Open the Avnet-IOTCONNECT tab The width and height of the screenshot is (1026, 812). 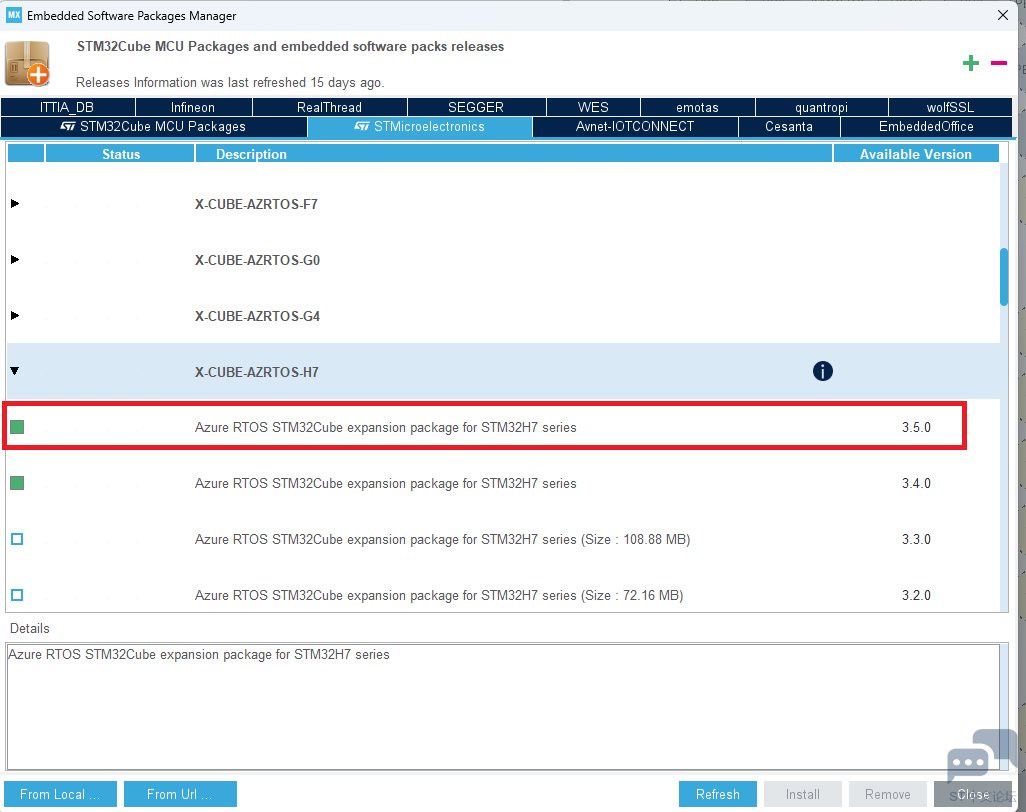coord(635,126)
